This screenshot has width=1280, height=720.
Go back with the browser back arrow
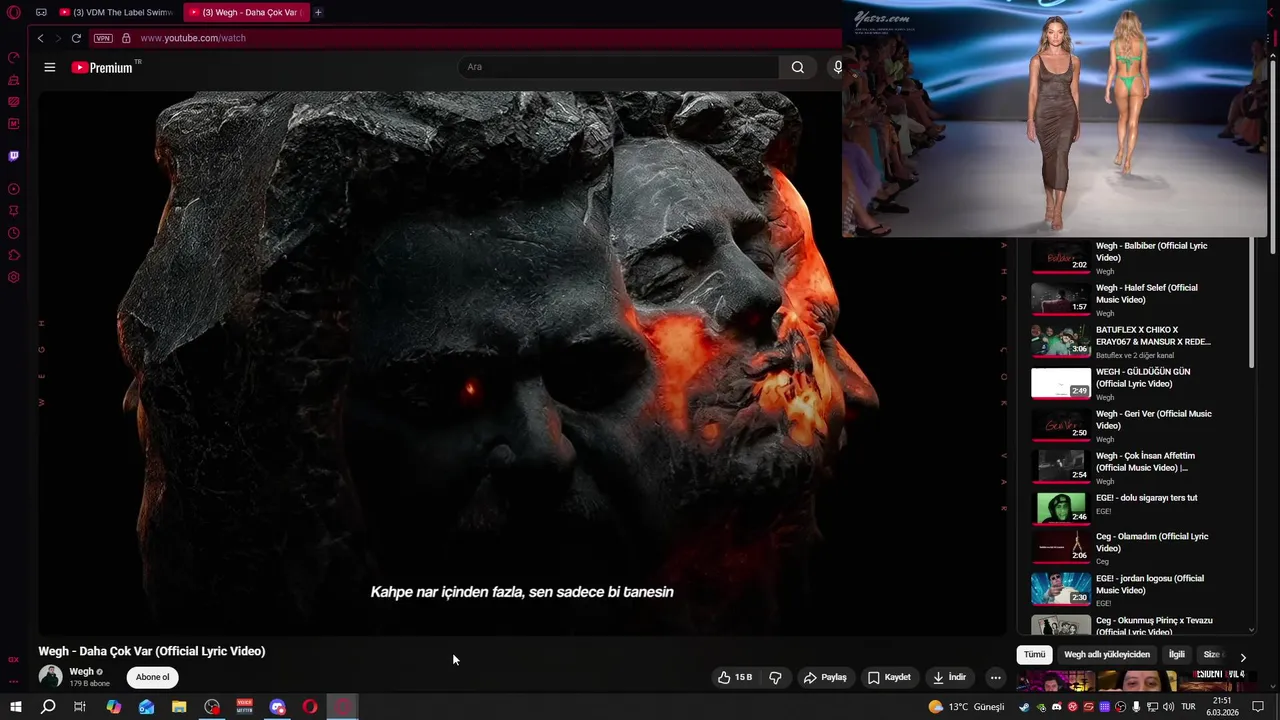[x=40, y=38]
